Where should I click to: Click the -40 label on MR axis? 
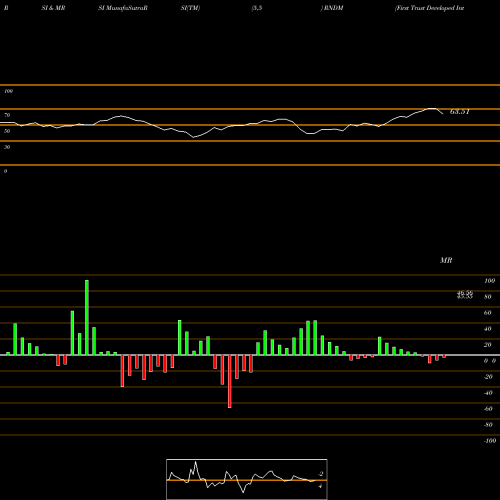488,393
